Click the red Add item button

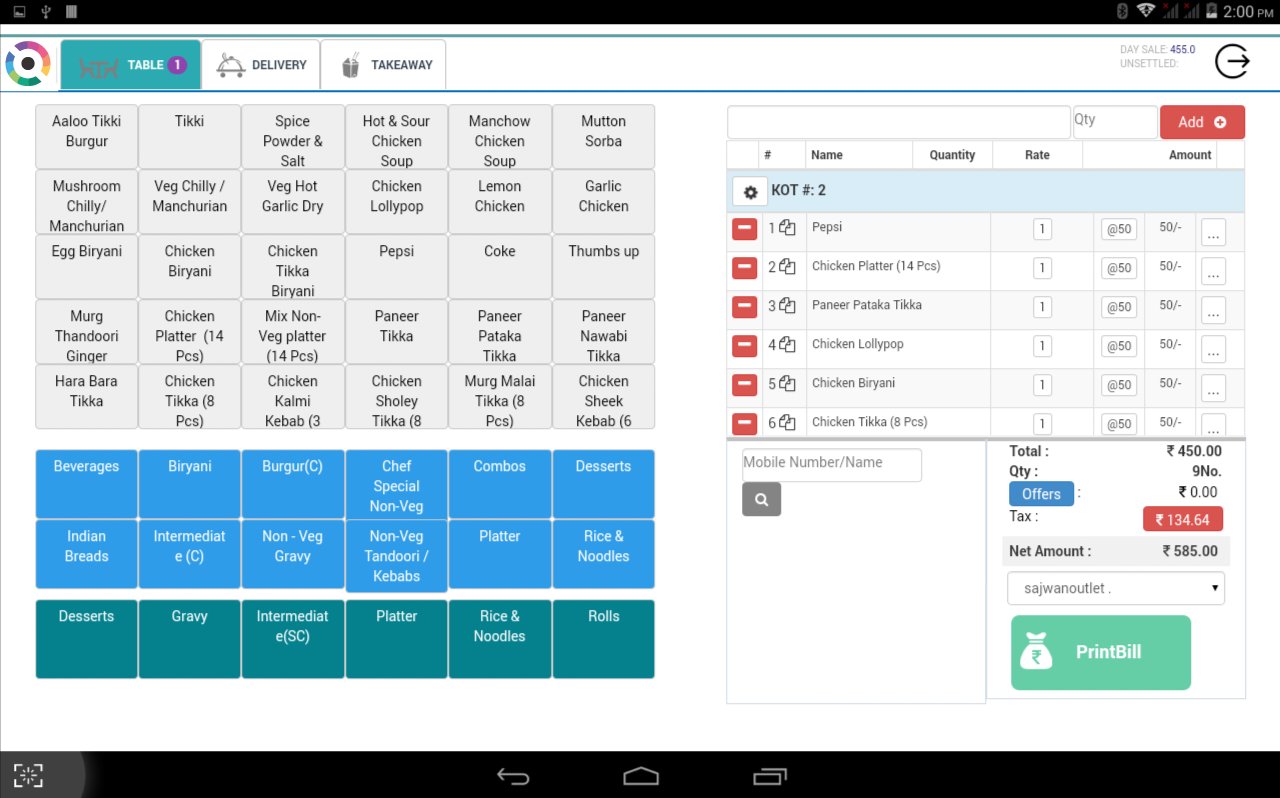1201,122
